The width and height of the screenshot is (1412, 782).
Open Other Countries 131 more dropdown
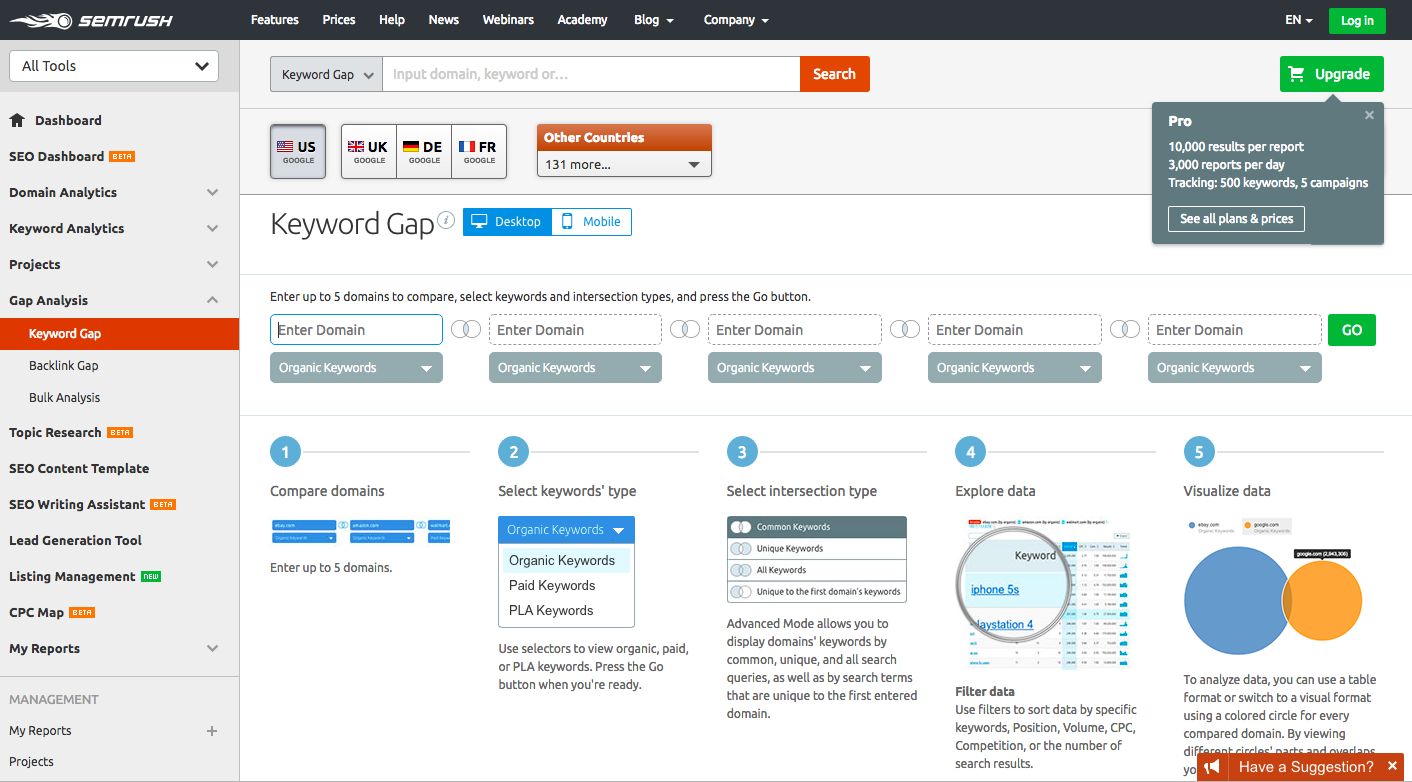tap(624, 164)
